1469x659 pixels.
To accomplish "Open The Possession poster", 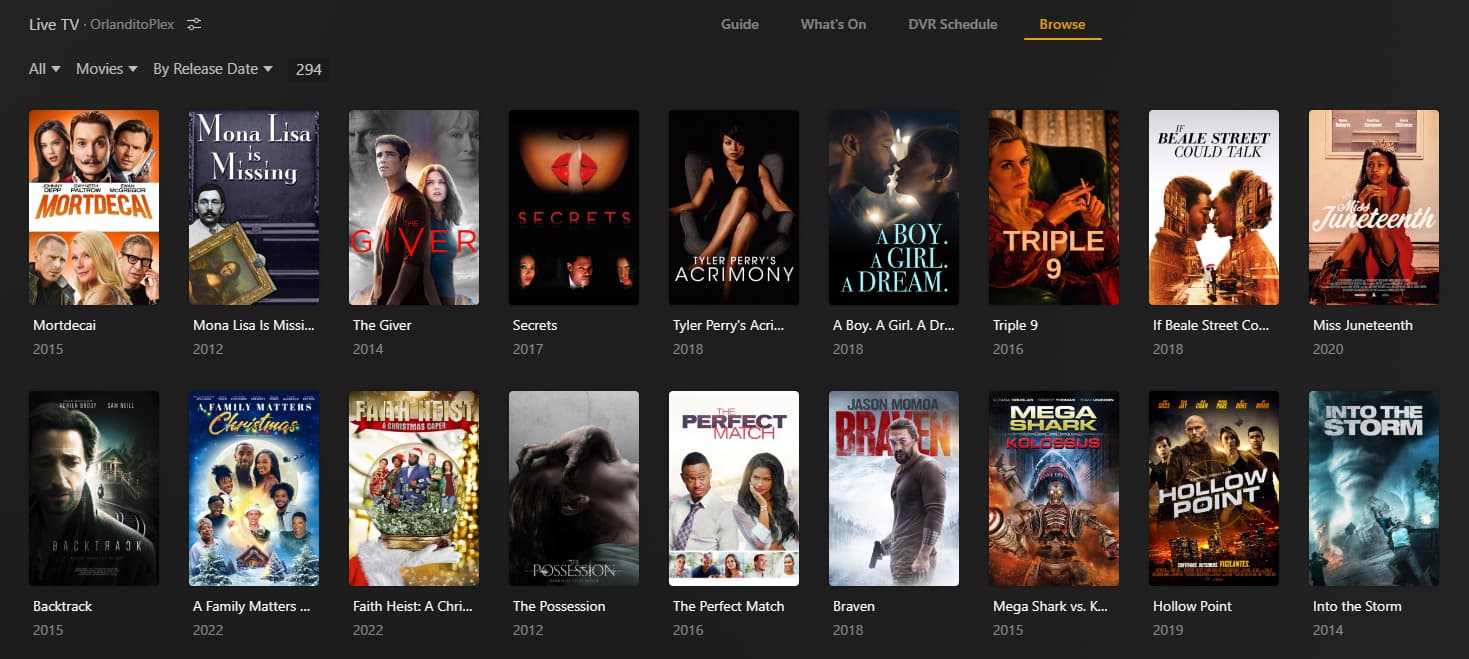I will coord(574,488).
